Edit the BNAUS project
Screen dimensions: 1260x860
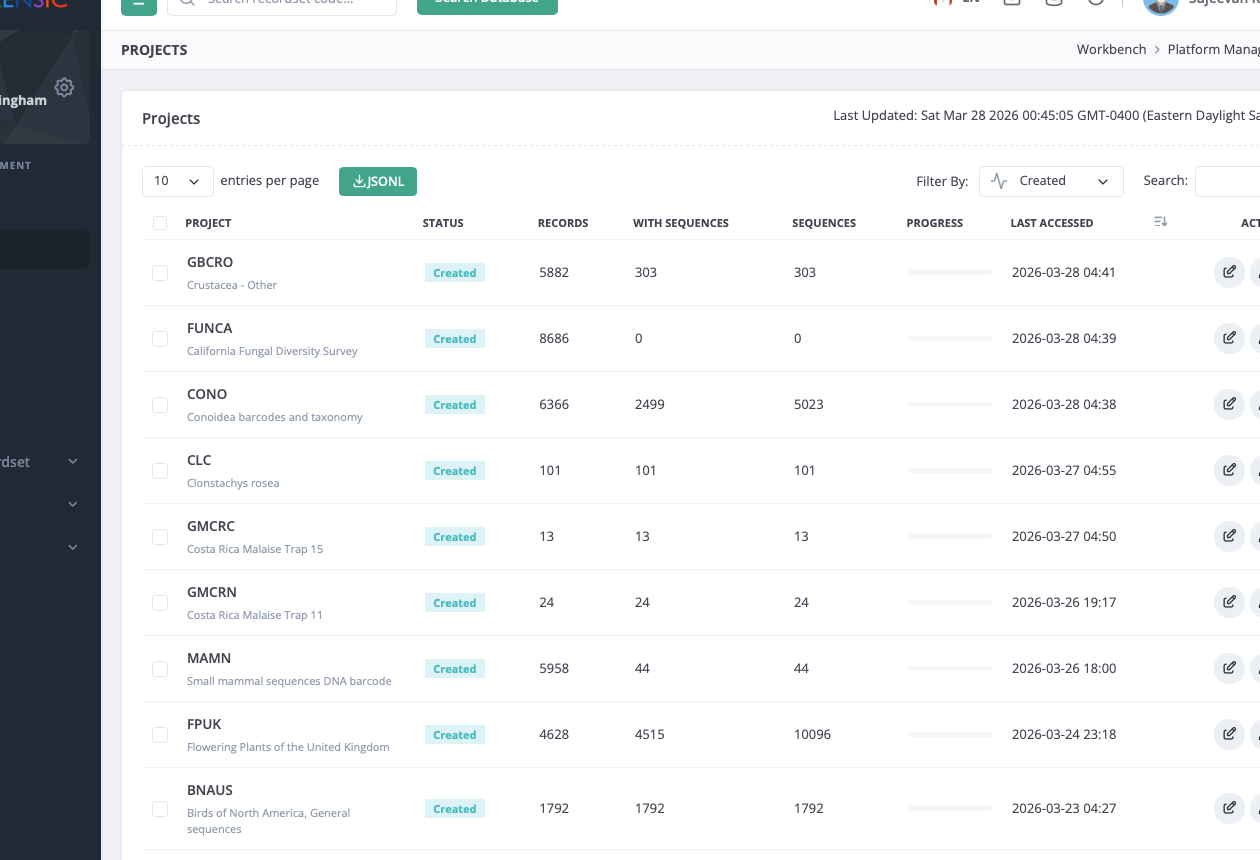click(x=1229, y=808)
